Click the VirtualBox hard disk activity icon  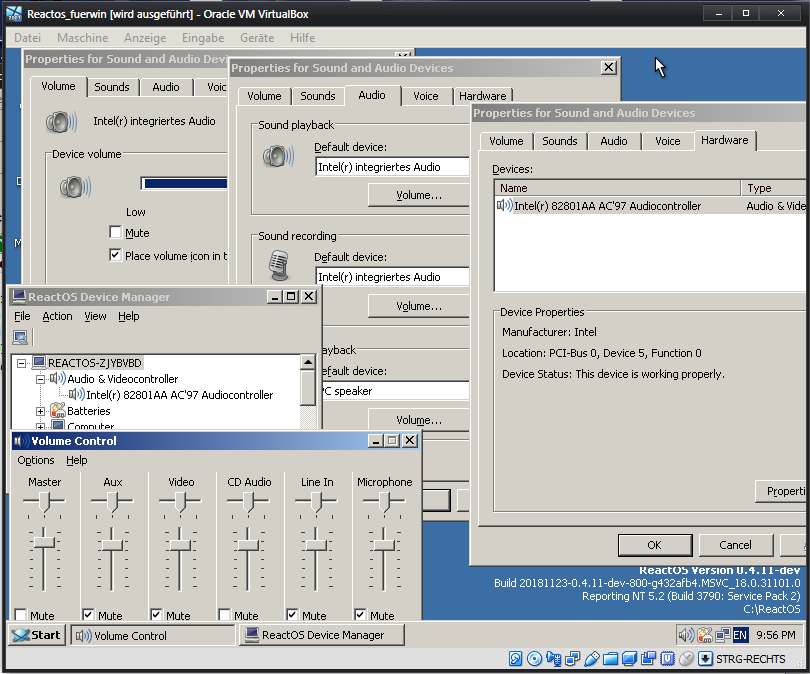tap(515, 659)
